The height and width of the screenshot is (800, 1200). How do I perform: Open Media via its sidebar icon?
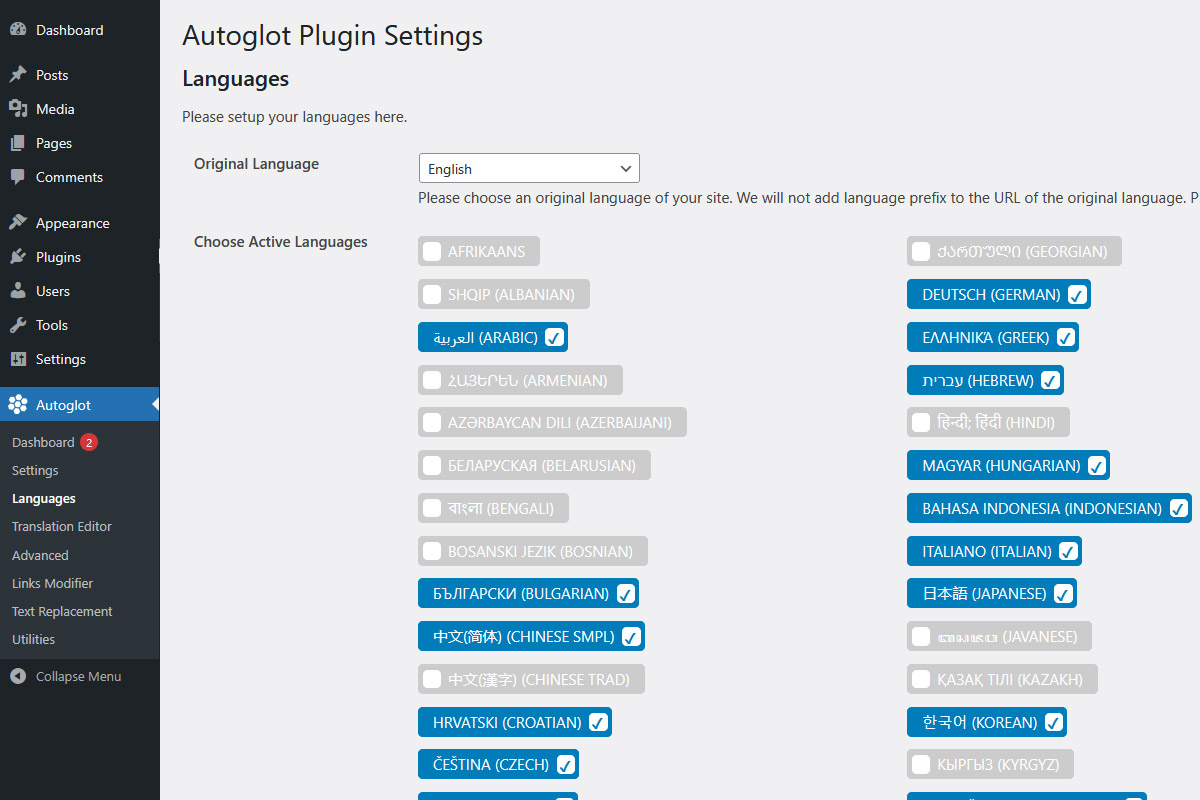coord(18,109)
